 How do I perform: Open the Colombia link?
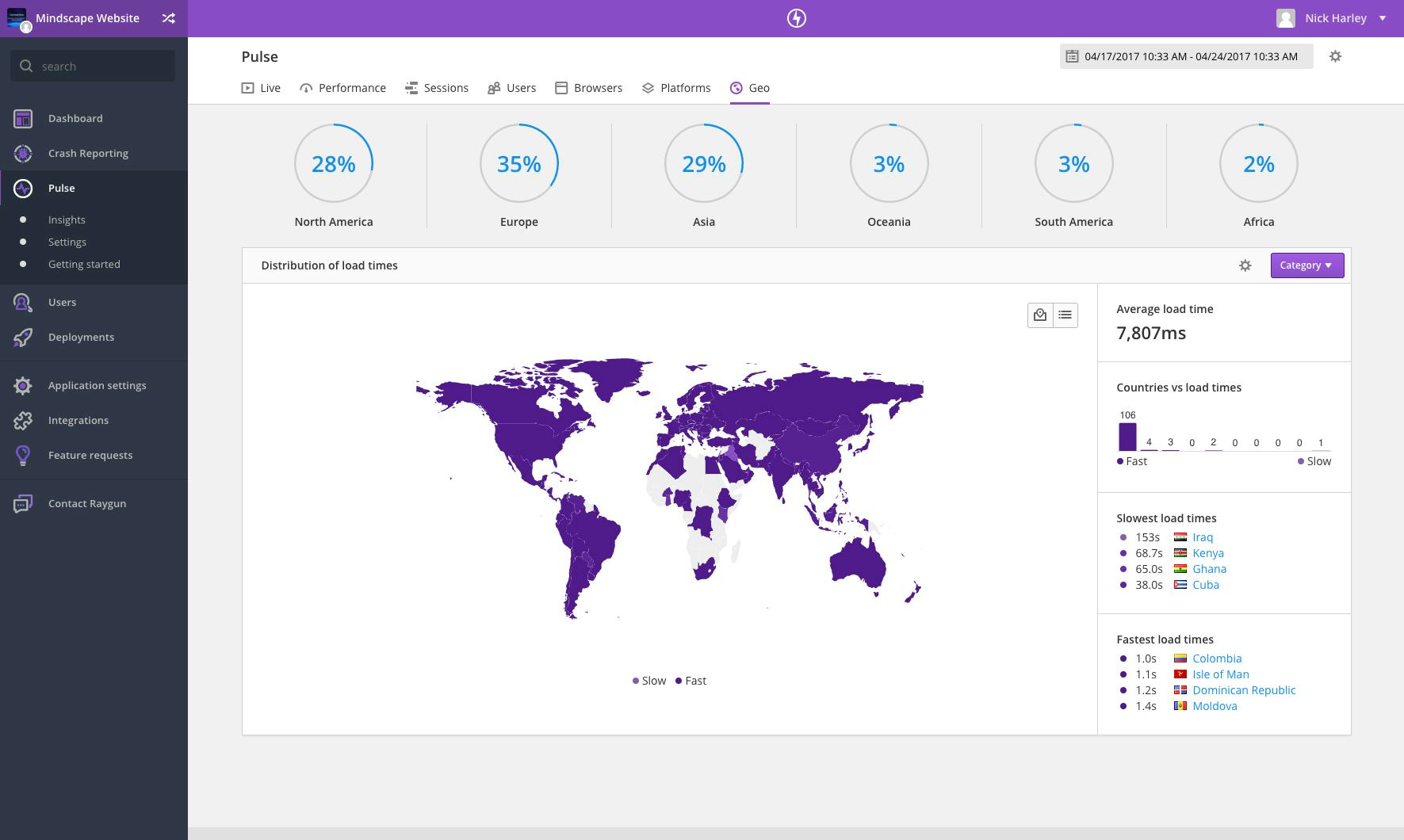1217,659
